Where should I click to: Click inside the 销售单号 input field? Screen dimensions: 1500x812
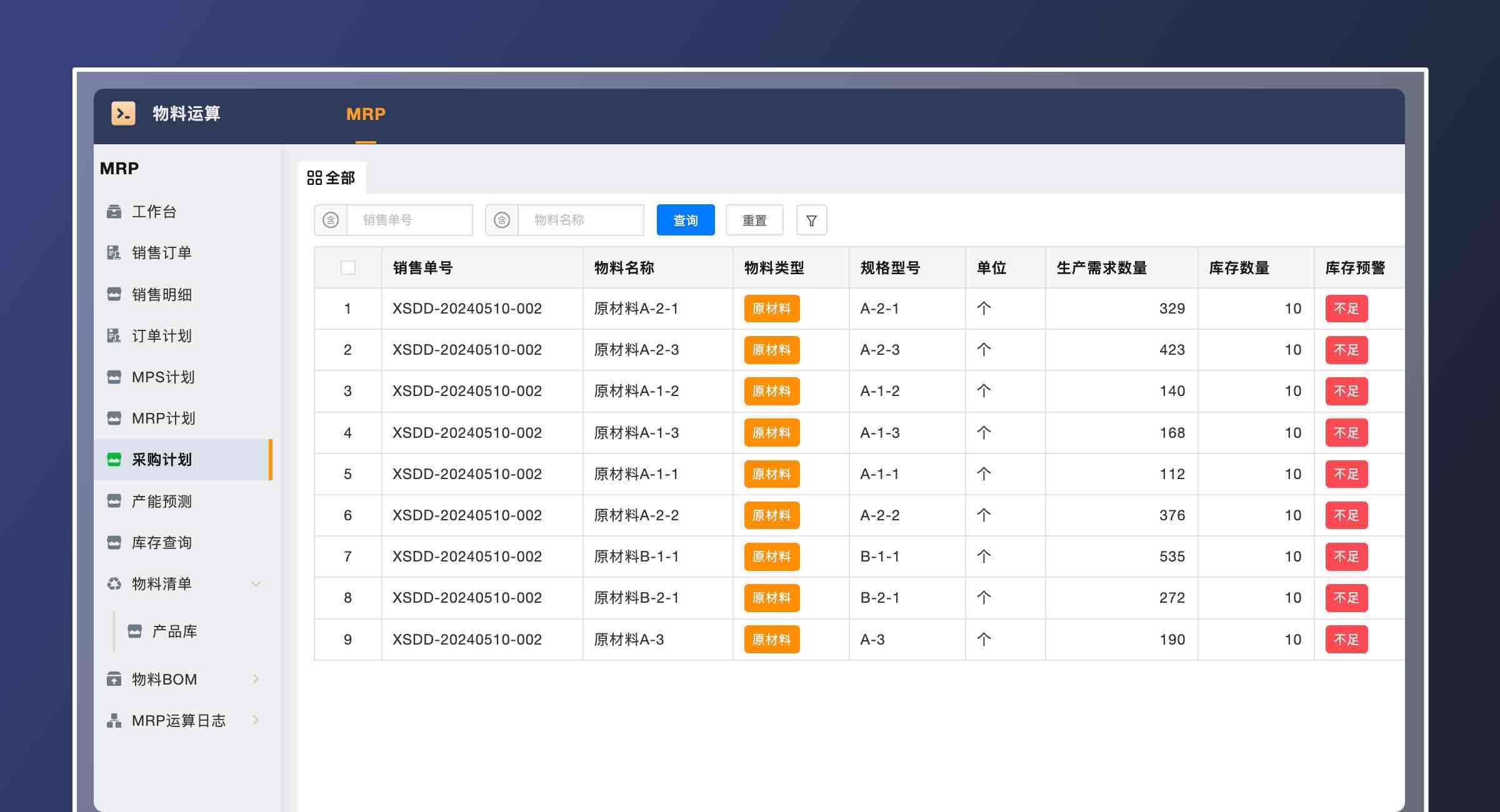click(406, 219)
